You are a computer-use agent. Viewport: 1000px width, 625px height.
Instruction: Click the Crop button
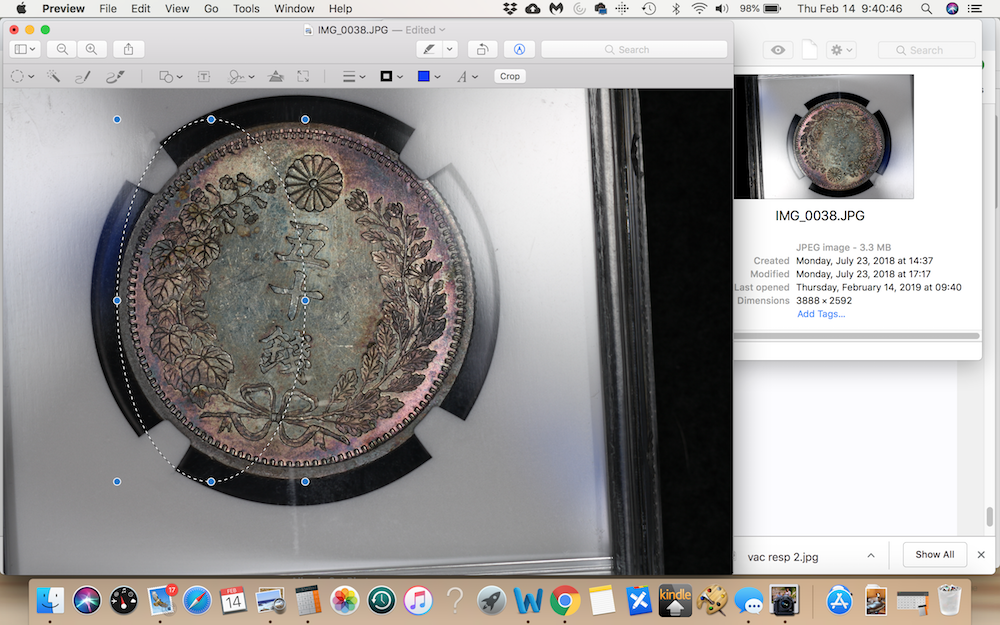click(x=510, y=76)
